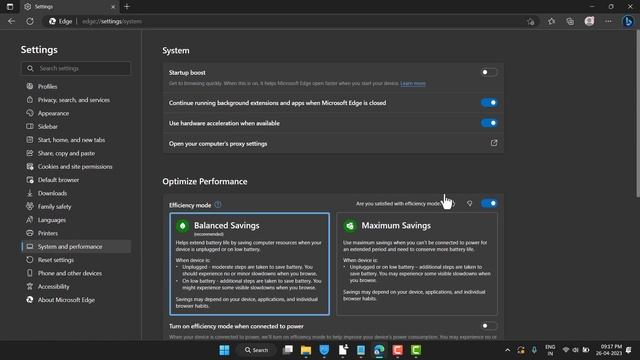Image resolution: width=640 pixels, height=360 pixels.
Task: Open Cookies and site permissions
Action: tap(76, 167)
